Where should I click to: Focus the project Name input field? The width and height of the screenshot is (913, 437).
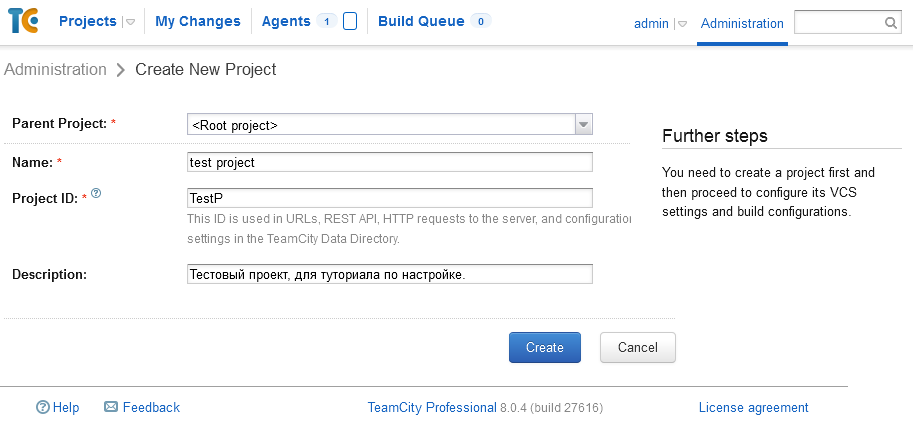(x=390, y=162)
